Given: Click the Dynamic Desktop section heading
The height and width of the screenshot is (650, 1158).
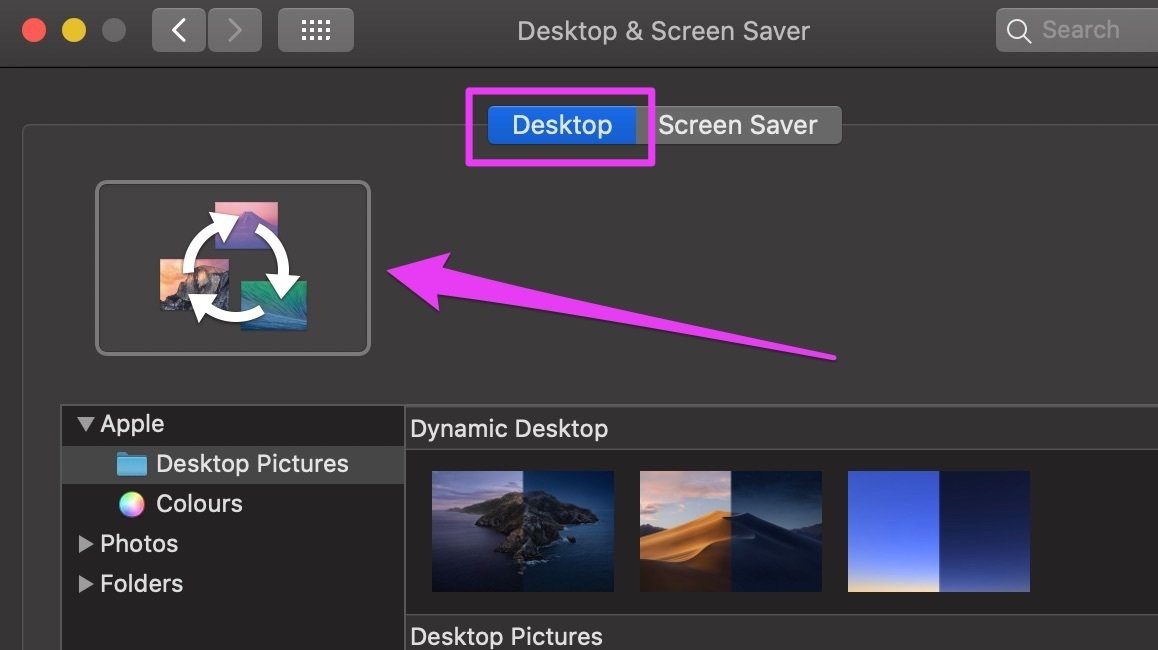Looking at the screenshot, I should click(509, 428).
